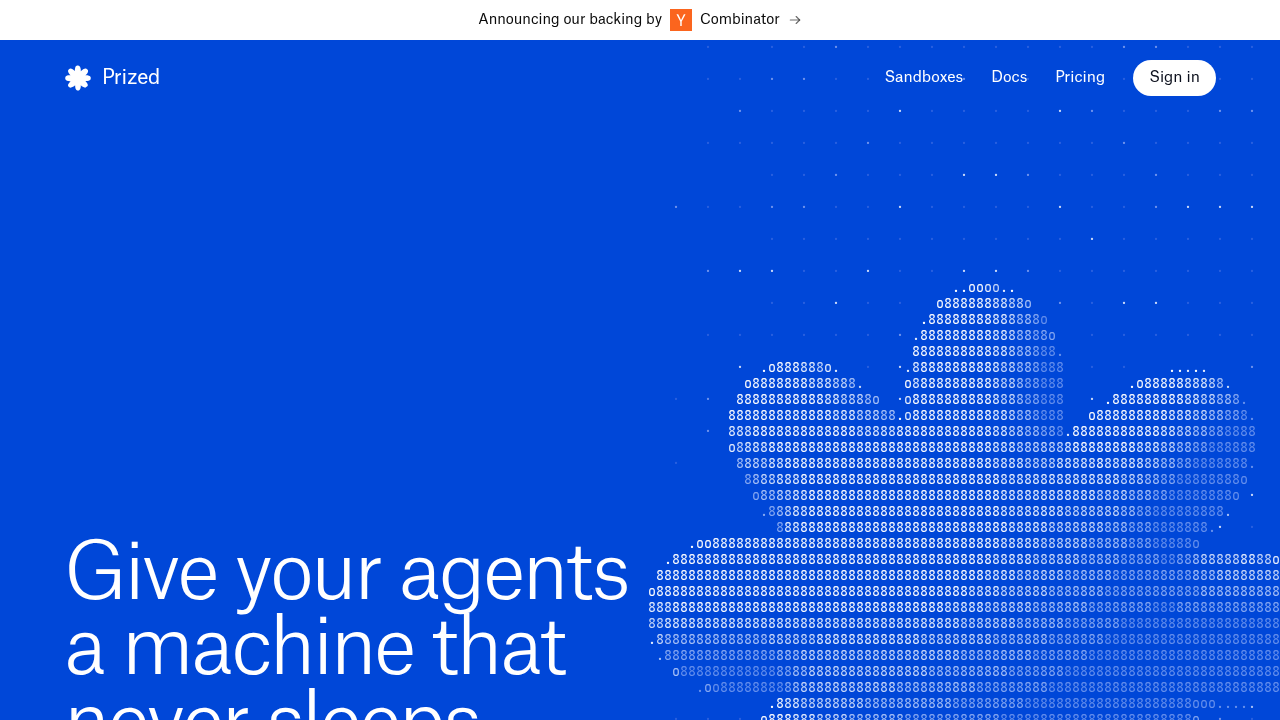Click the "Give your agents" headline line
Viewport: 1280px width, 720px height.
point(347,572)
